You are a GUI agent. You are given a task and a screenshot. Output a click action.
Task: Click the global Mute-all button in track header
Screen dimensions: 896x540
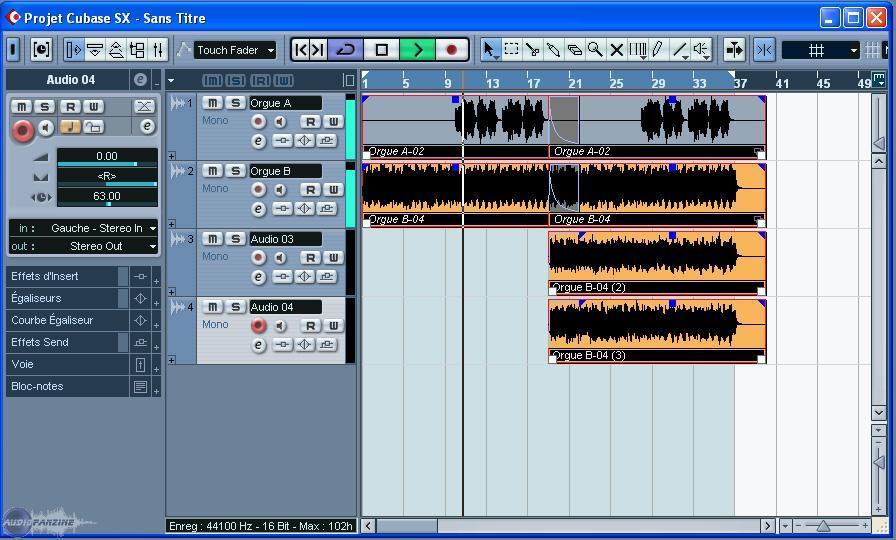[x=213, y=81]
